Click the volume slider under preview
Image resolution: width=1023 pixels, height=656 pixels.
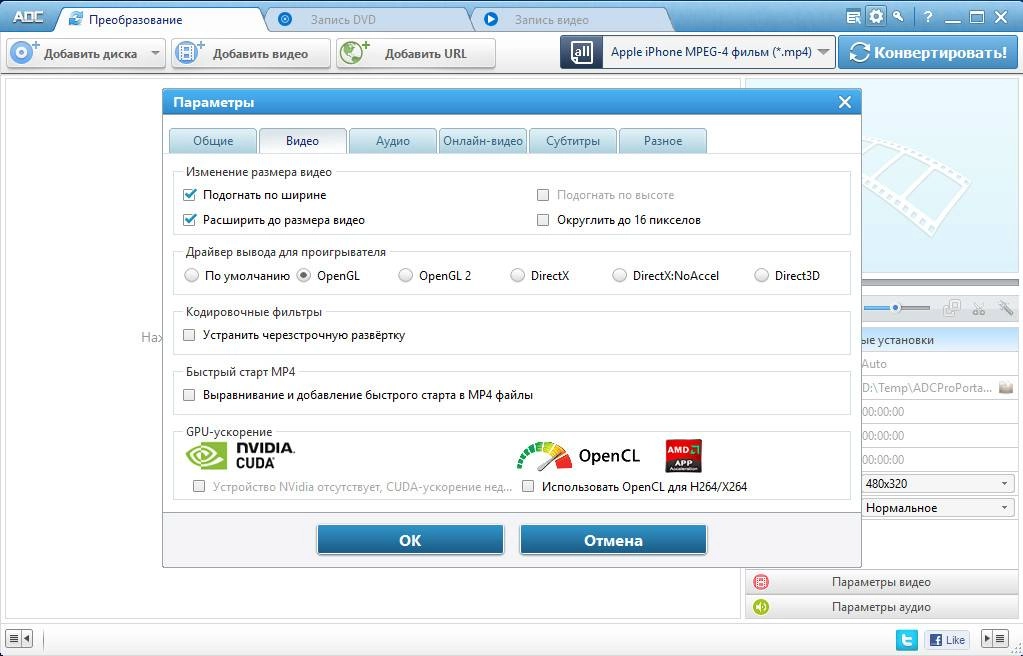pos(896,307)
